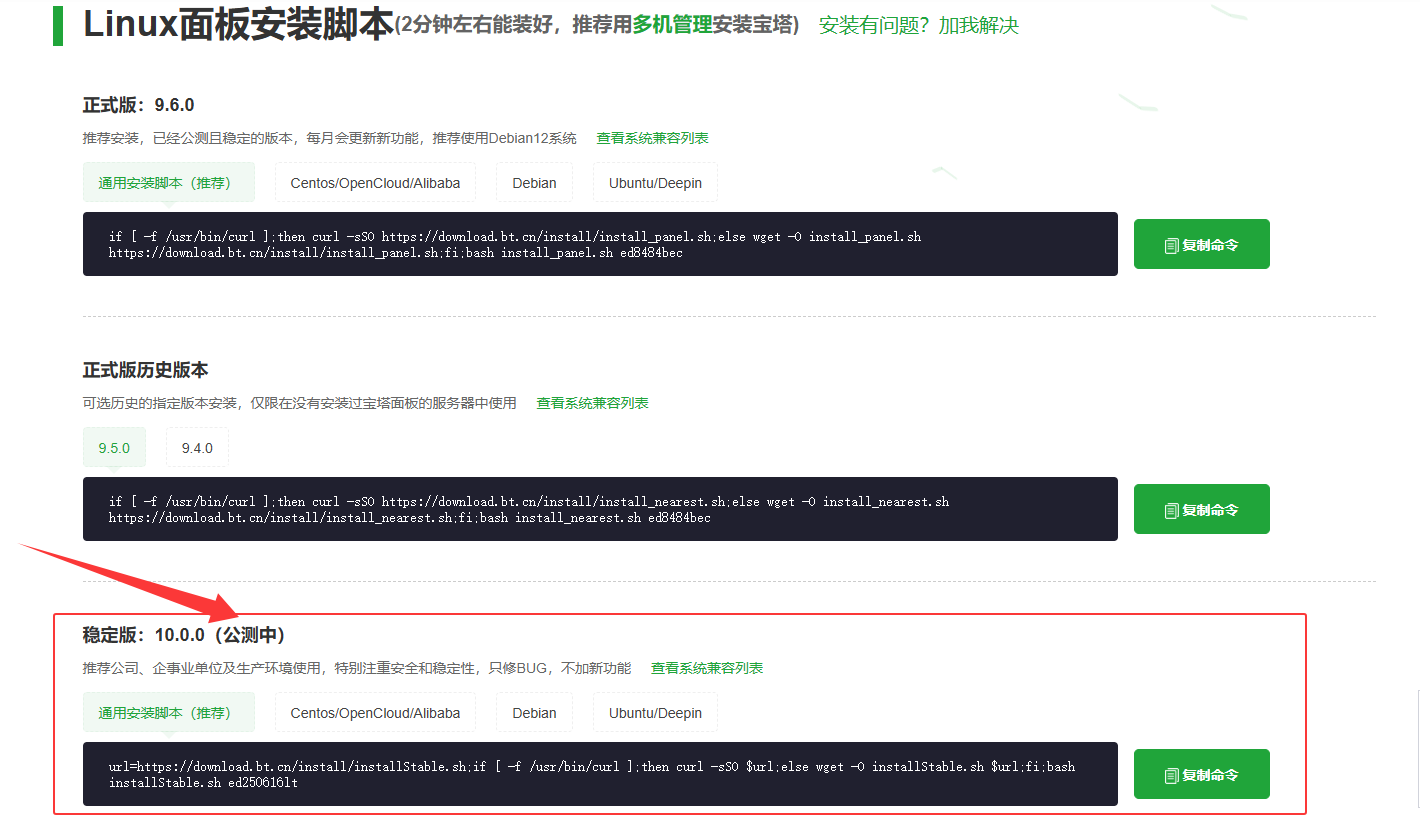Click the 正式版历史版本 heading
The width and height of the screenshot is (1420, 822).
click(145, 370)
